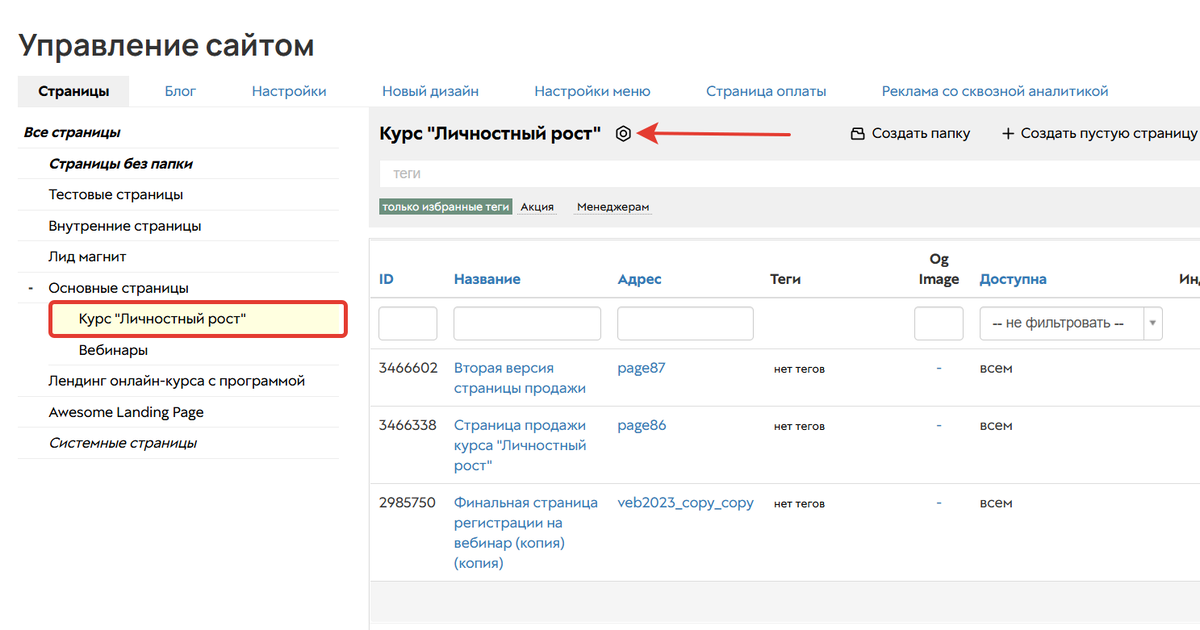Open veb2023_copy_copy address link
The height and width of the screenshot is (630, 1200).
[685, 502]
